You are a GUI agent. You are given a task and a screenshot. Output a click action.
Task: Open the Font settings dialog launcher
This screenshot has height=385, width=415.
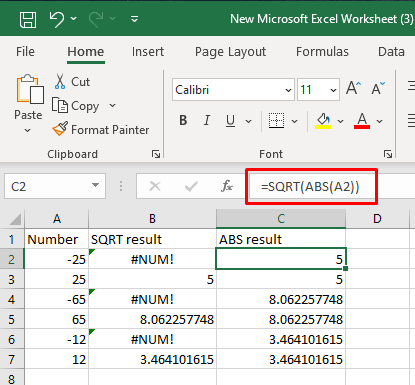coord(388,154)
